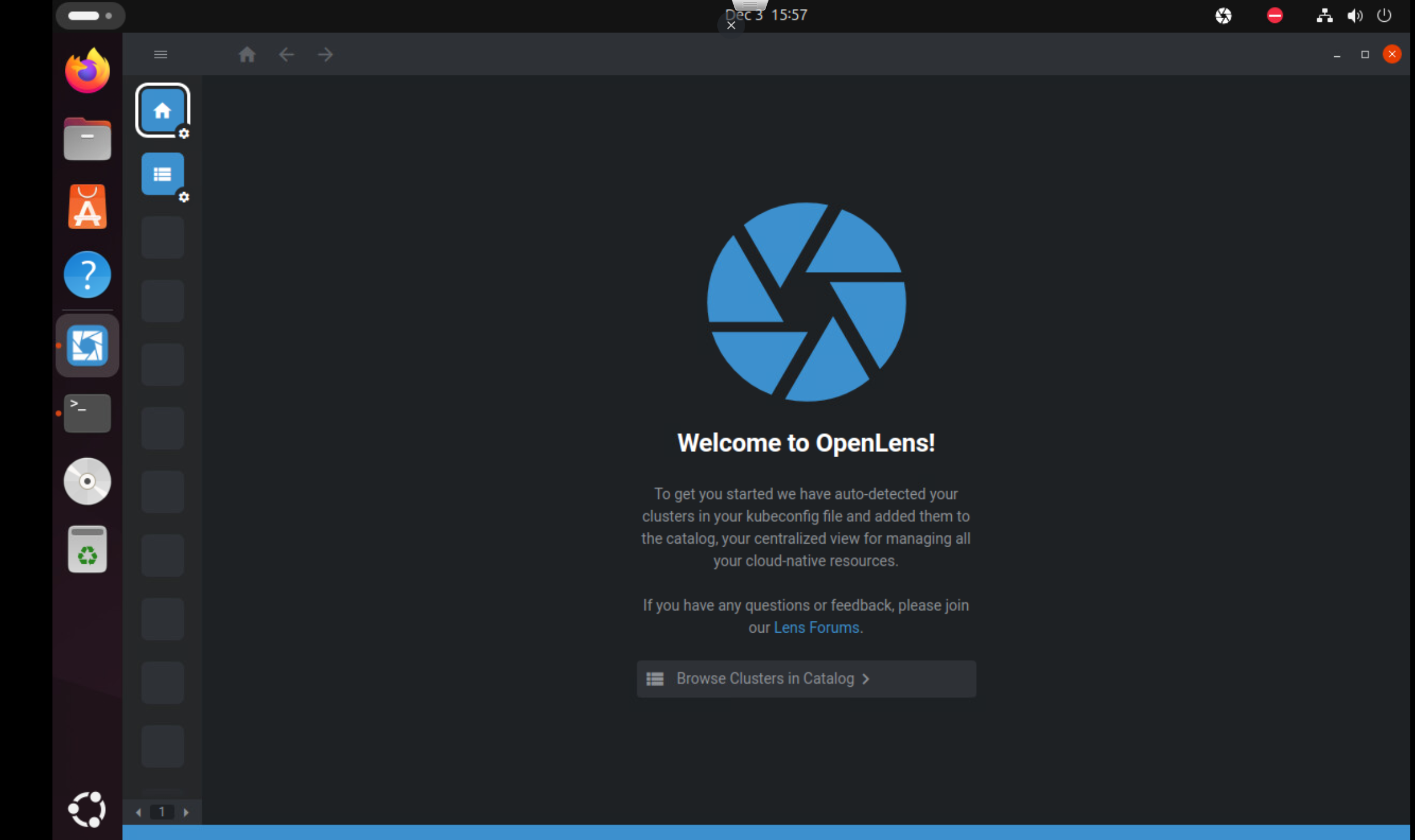Viewport: 1415px width, 840px height.
Task: Open Terminal from the dock
Action: tap(87, 413)
